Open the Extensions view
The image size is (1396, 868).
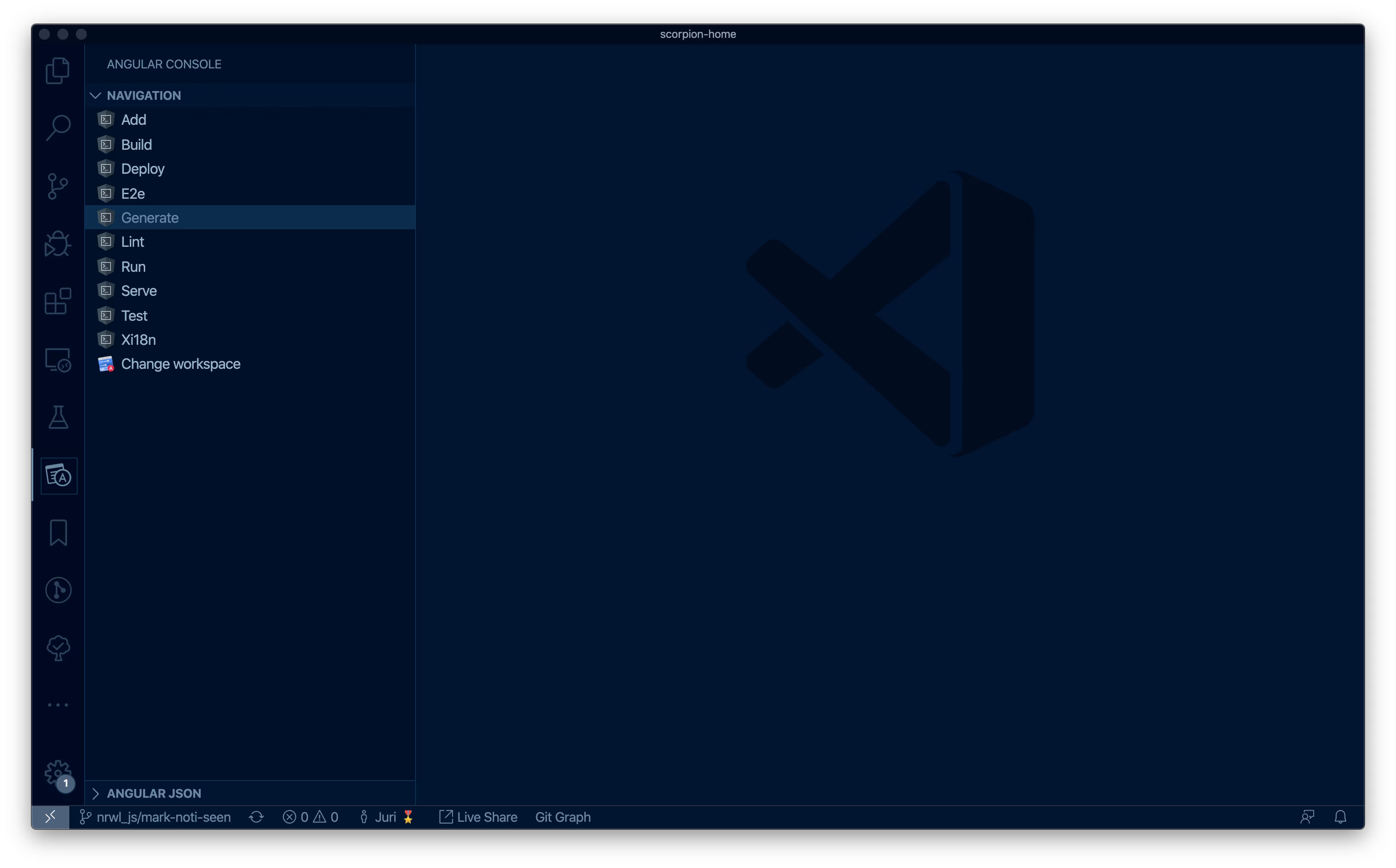pyautogui.click(x=58, y=301)
